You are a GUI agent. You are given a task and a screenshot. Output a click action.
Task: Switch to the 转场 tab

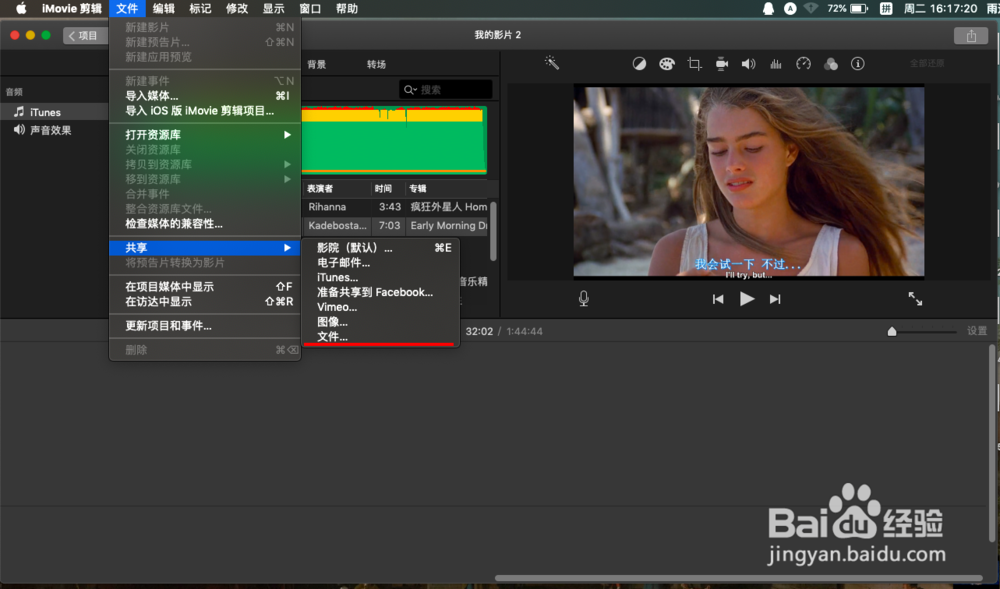[x=376, y=64]
